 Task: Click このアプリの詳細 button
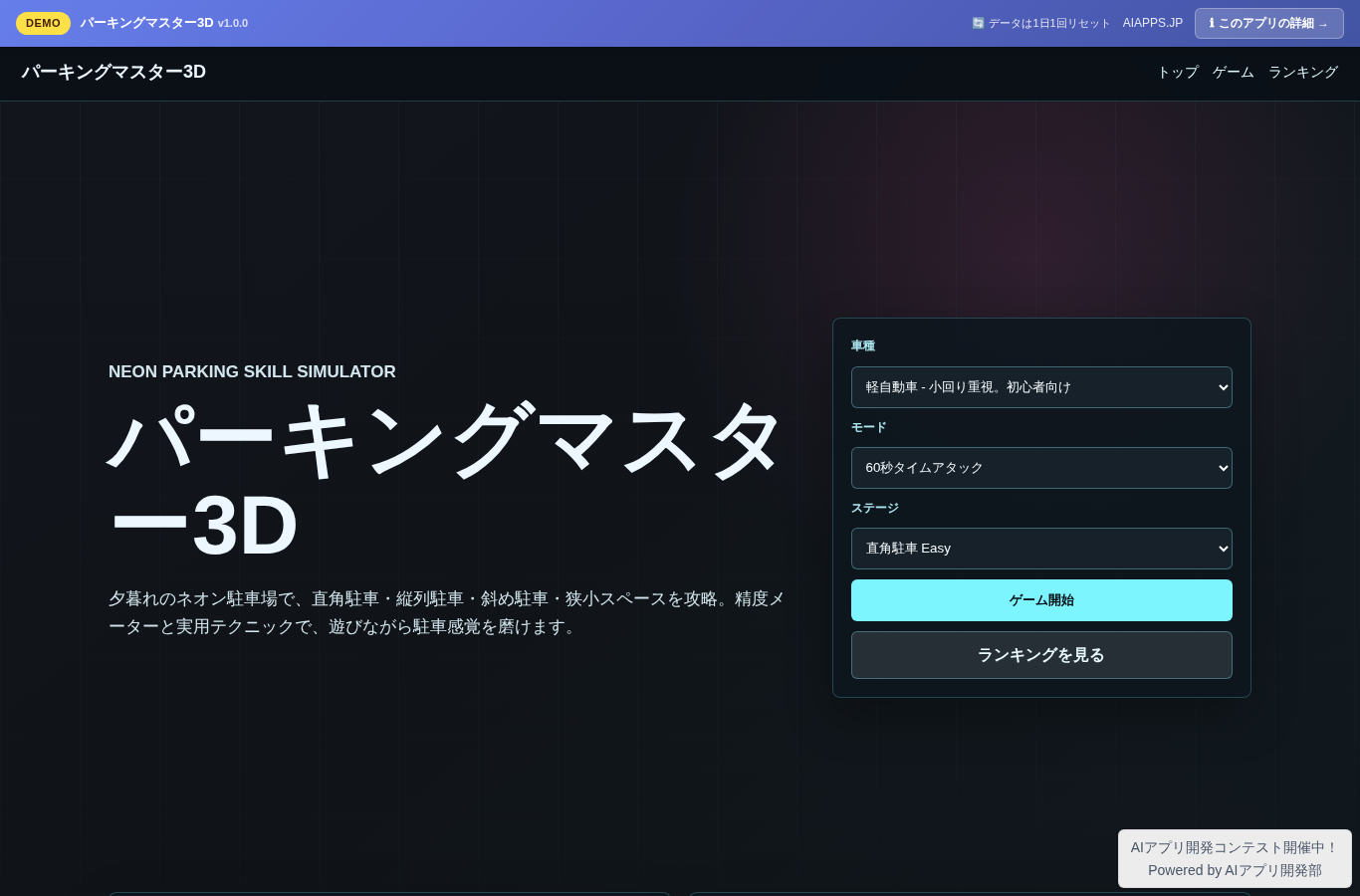(1269, 23)
